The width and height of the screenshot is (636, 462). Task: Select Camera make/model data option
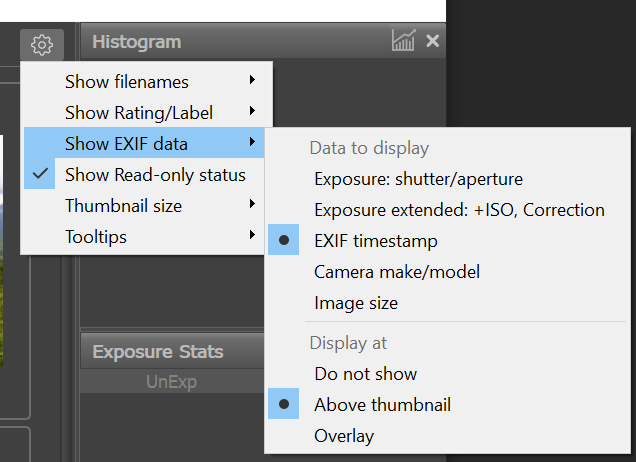click(397, 272)
